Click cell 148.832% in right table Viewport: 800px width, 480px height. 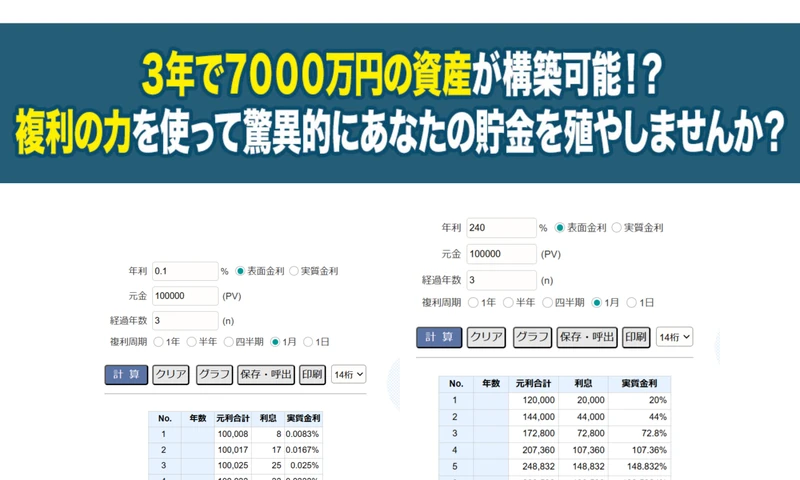coord(639,467)
